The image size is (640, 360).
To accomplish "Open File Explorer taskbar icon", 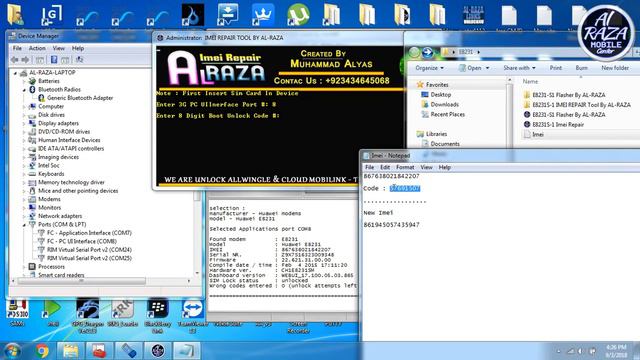I will pyautogui.click(x=71, y=351).
